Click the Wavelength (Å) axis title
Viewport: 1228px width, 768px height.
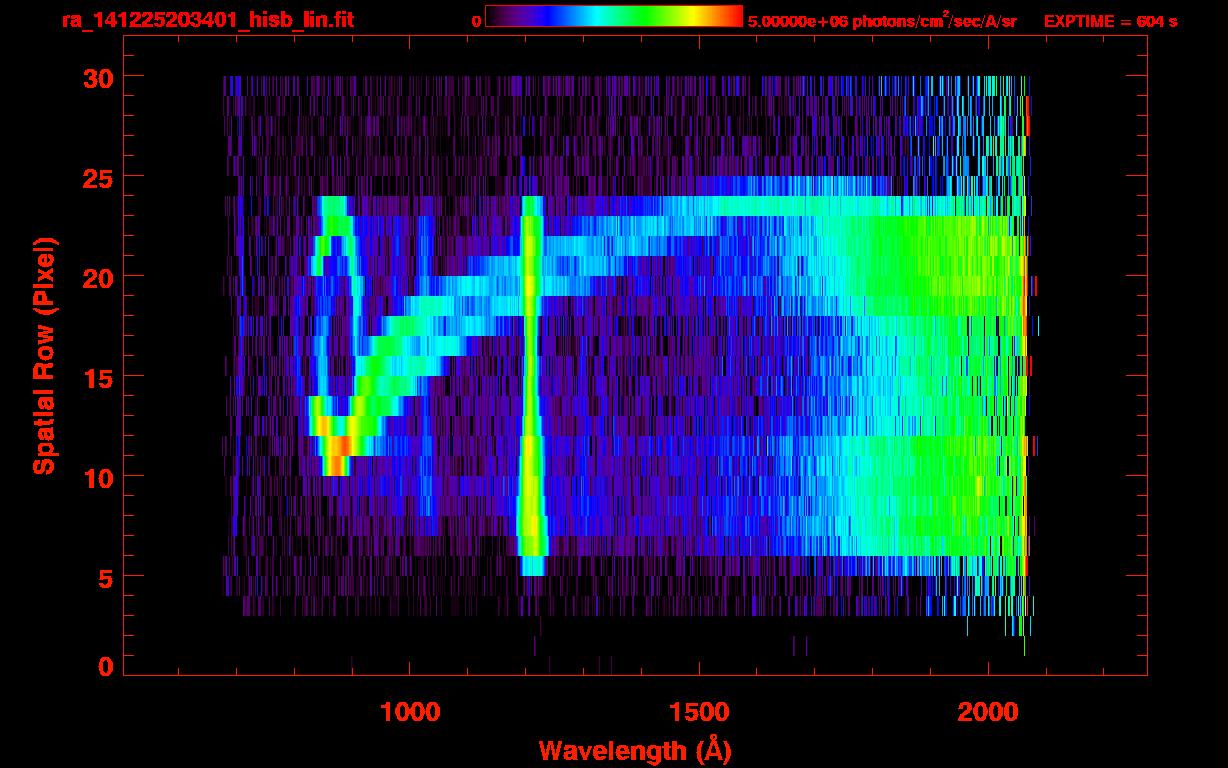point(634,750)
